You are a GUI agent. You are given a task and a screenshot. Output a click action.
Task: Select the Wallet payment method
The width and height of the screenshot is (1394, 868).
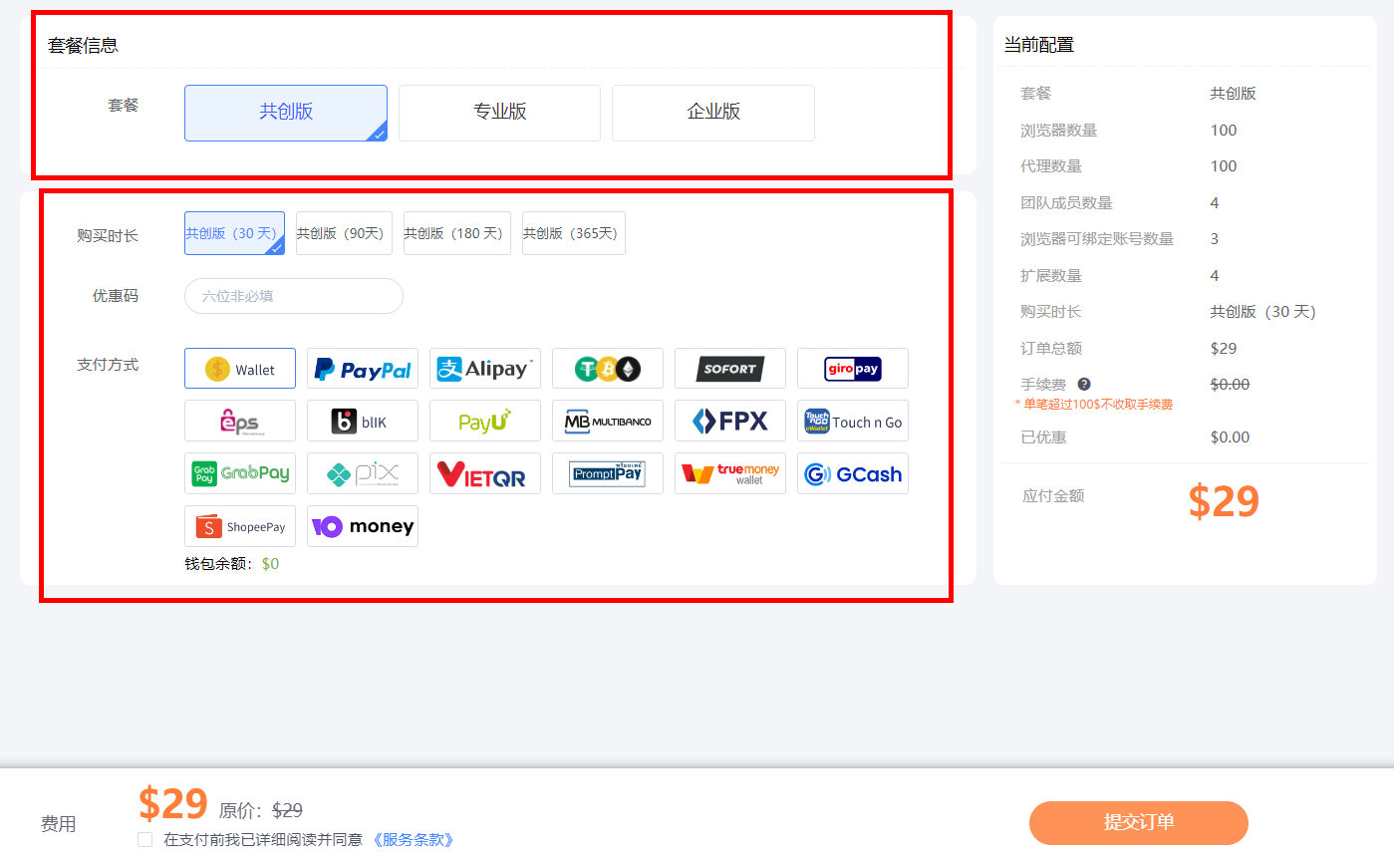240,369
